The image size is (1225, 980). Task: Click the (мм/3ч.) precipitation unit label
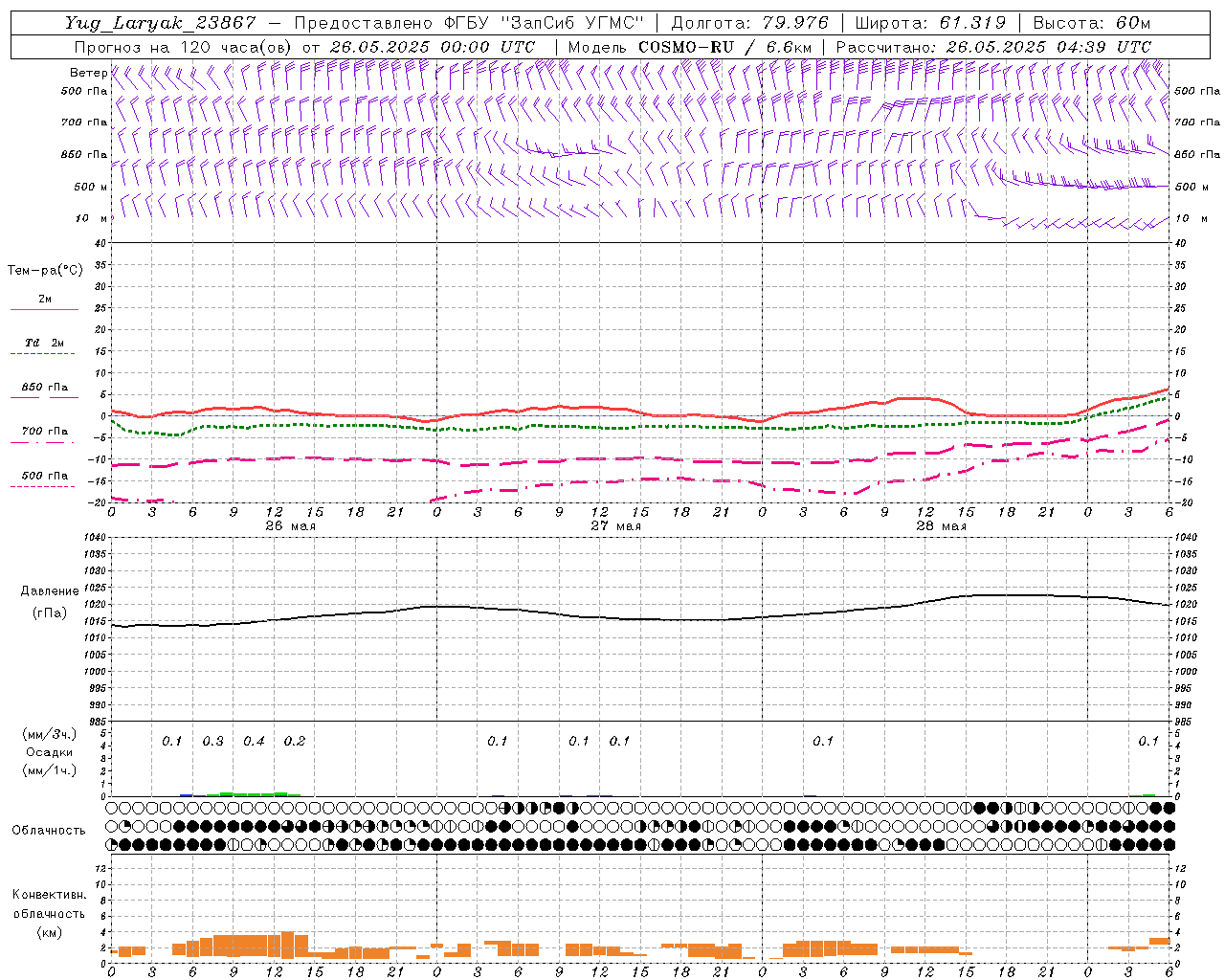tap(50, 735)
